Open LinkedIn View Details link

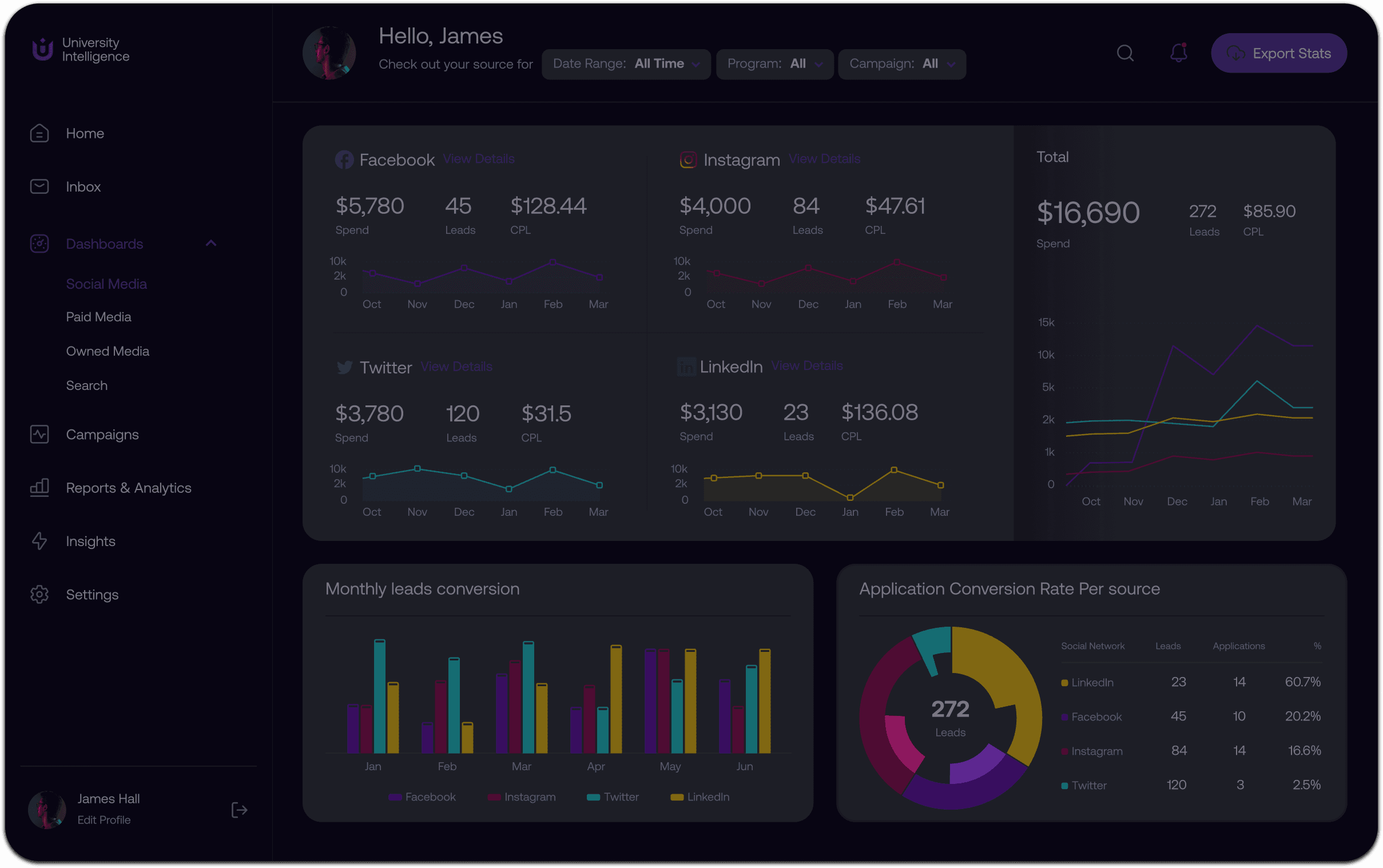click(x=806, y=366)
